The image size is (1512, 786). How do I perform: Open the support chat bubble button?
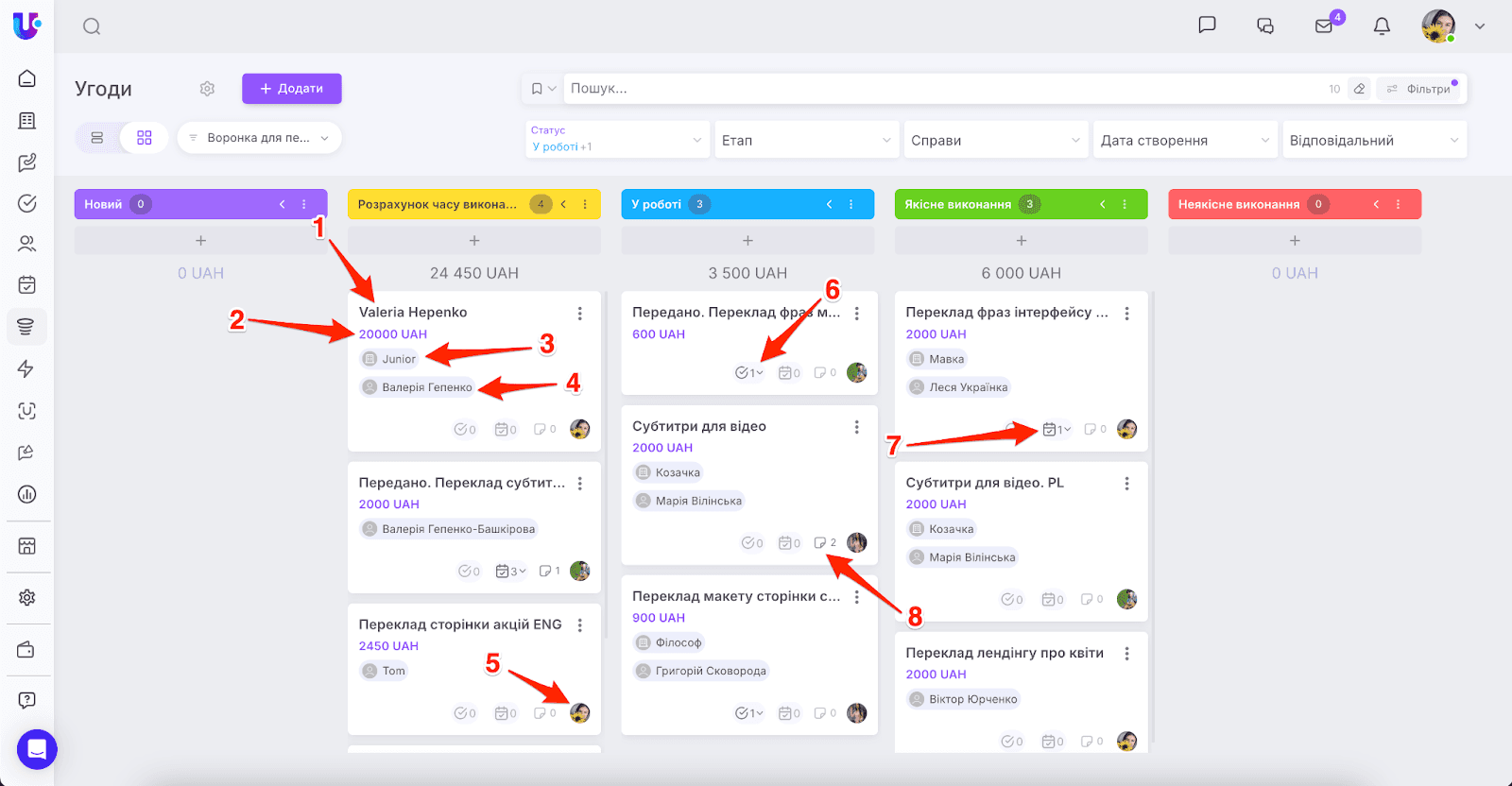(x=37, y=749)
